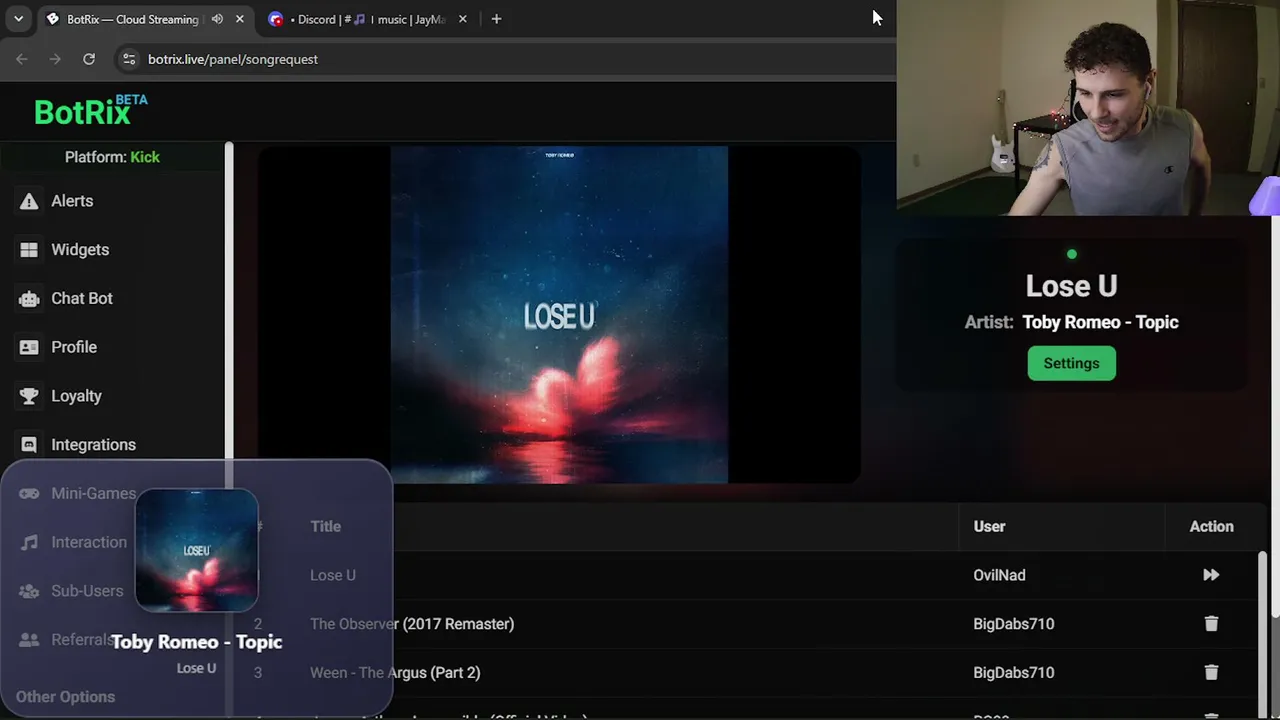Viewport: 1280px width, 720px height.
Task: View site information for botrix.live
Action: pyautogui.click(x=128, y=59)
